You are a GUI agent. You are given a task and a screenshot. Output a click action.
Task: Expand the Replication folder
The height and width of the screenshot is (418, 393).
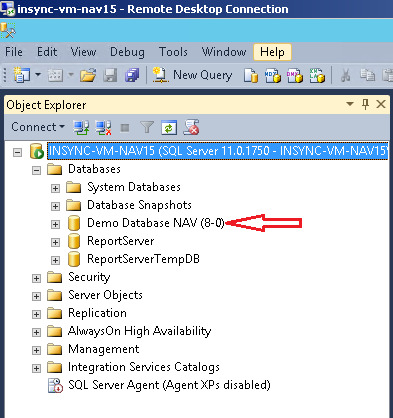pos(36,315)
